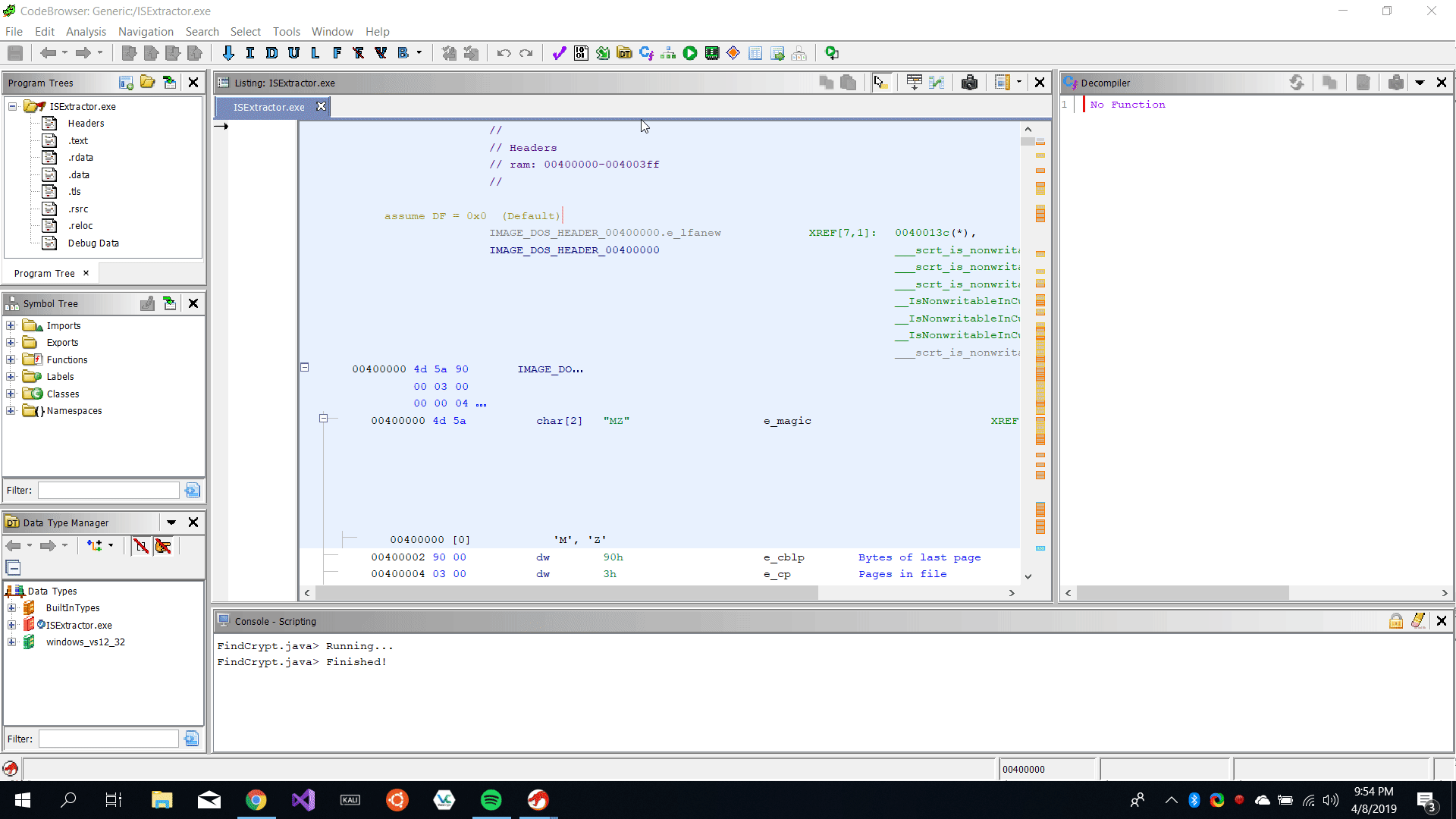Expand BuiltInTypes in Data Types tree
This screenshot has height=819, width=1456.
pos(11,607)
